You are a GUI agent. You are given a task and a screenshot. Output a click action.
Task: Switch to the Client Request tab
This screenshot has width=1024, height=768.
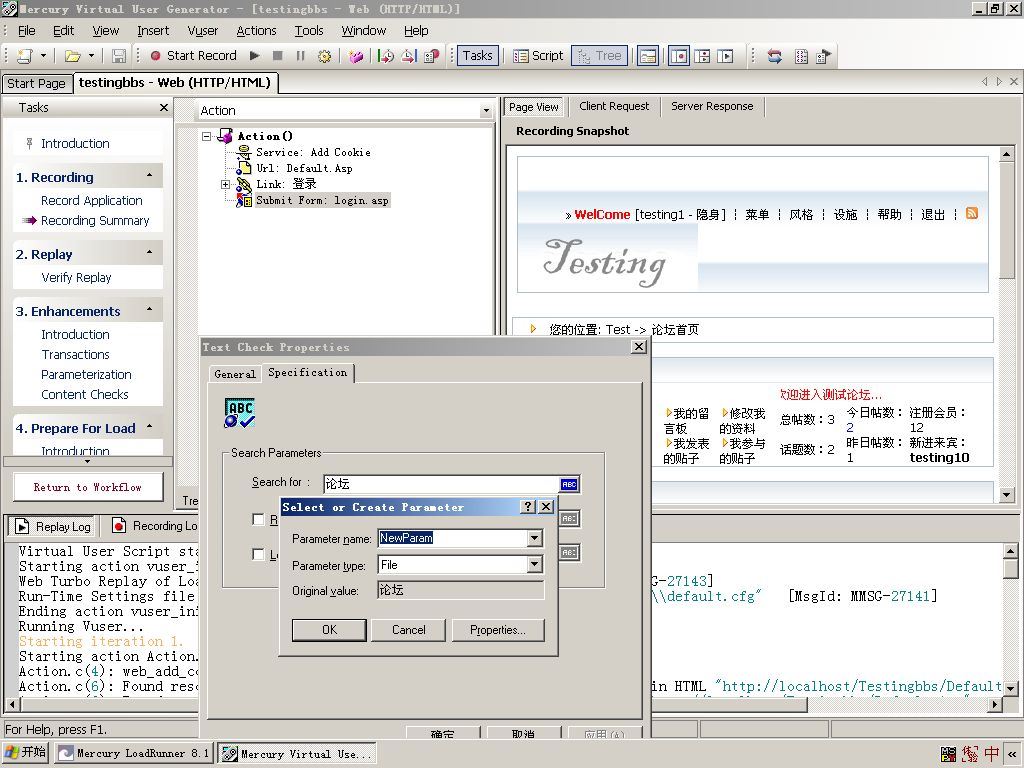(614, 106)
